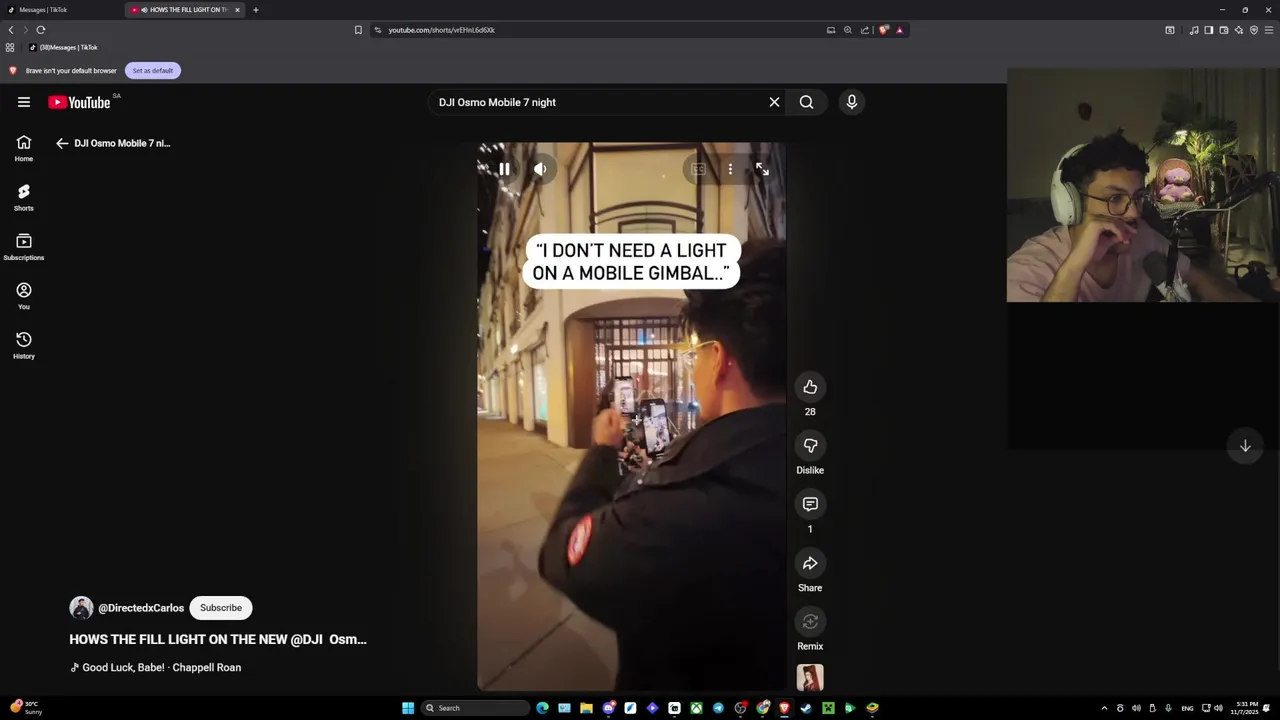Pause the playing Short video

point(504,169)
